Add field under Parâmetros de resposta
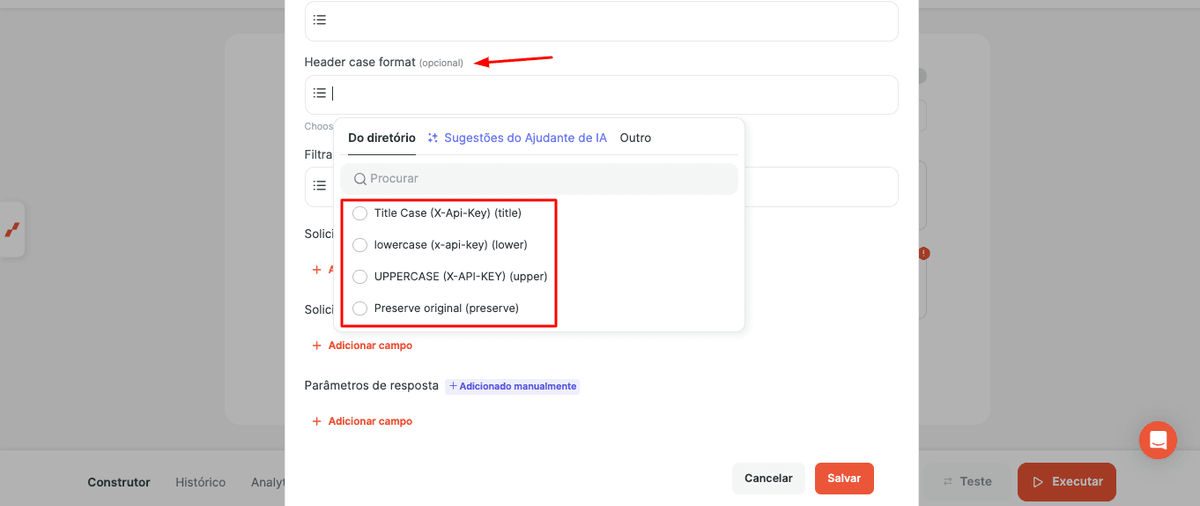Viewport: 1200px width, 506px height. 362,421
